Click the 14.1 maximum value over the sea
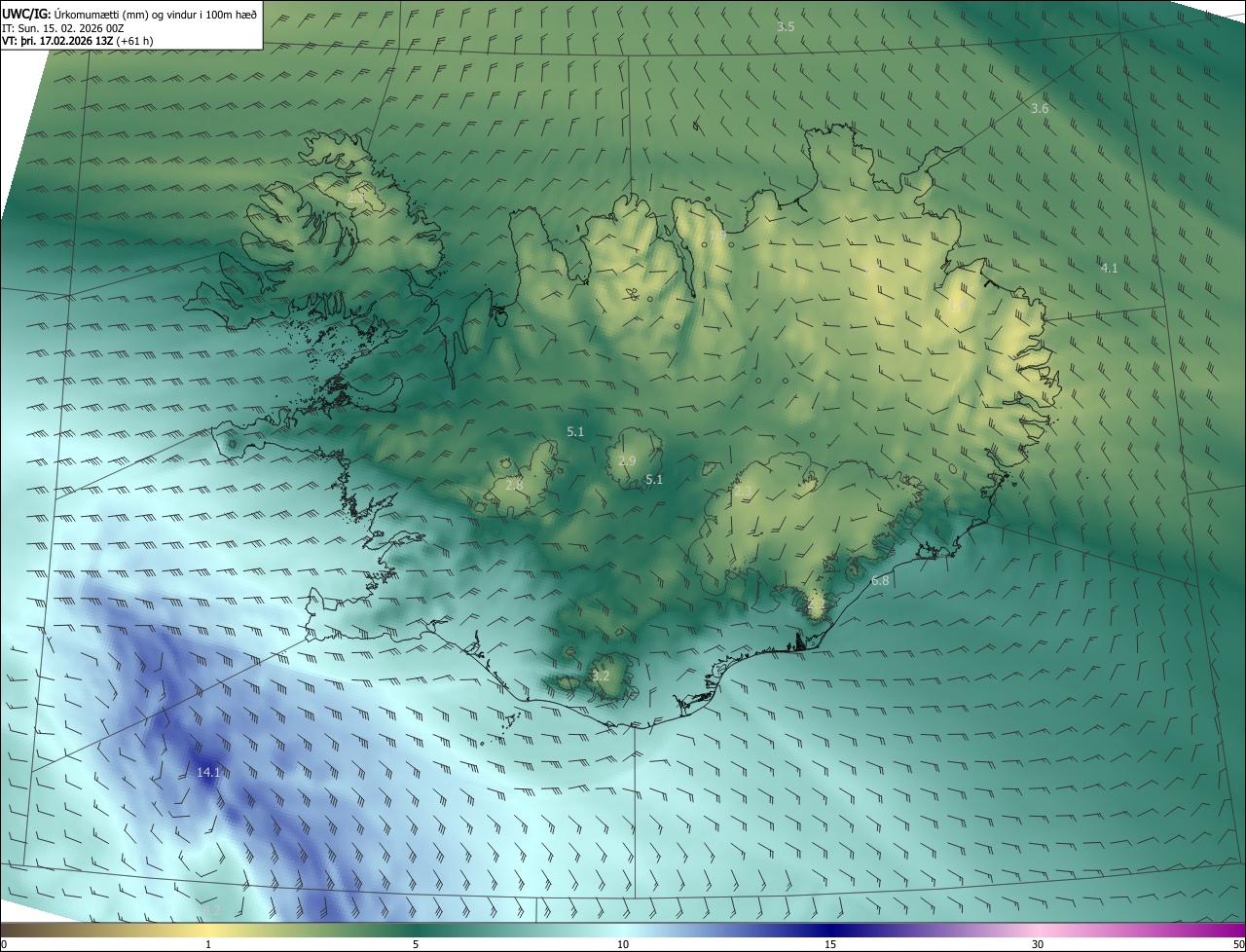 tap(208, 772)
